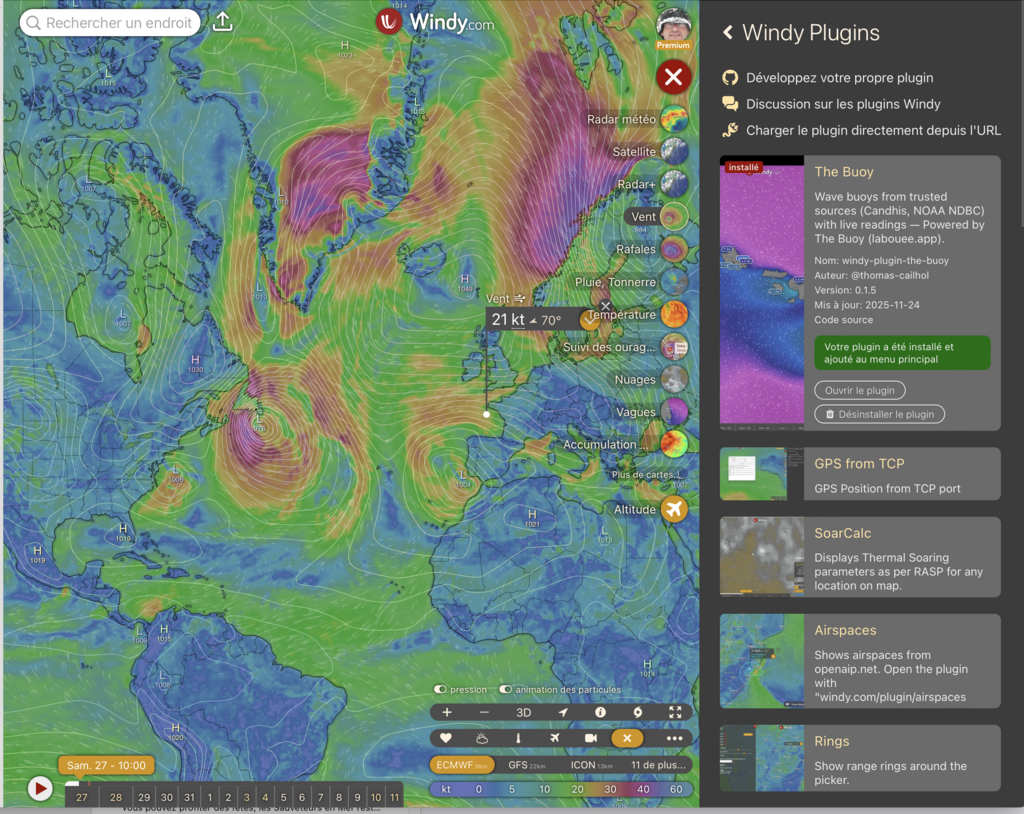Open the three-dots more options menu

(673, 738)
